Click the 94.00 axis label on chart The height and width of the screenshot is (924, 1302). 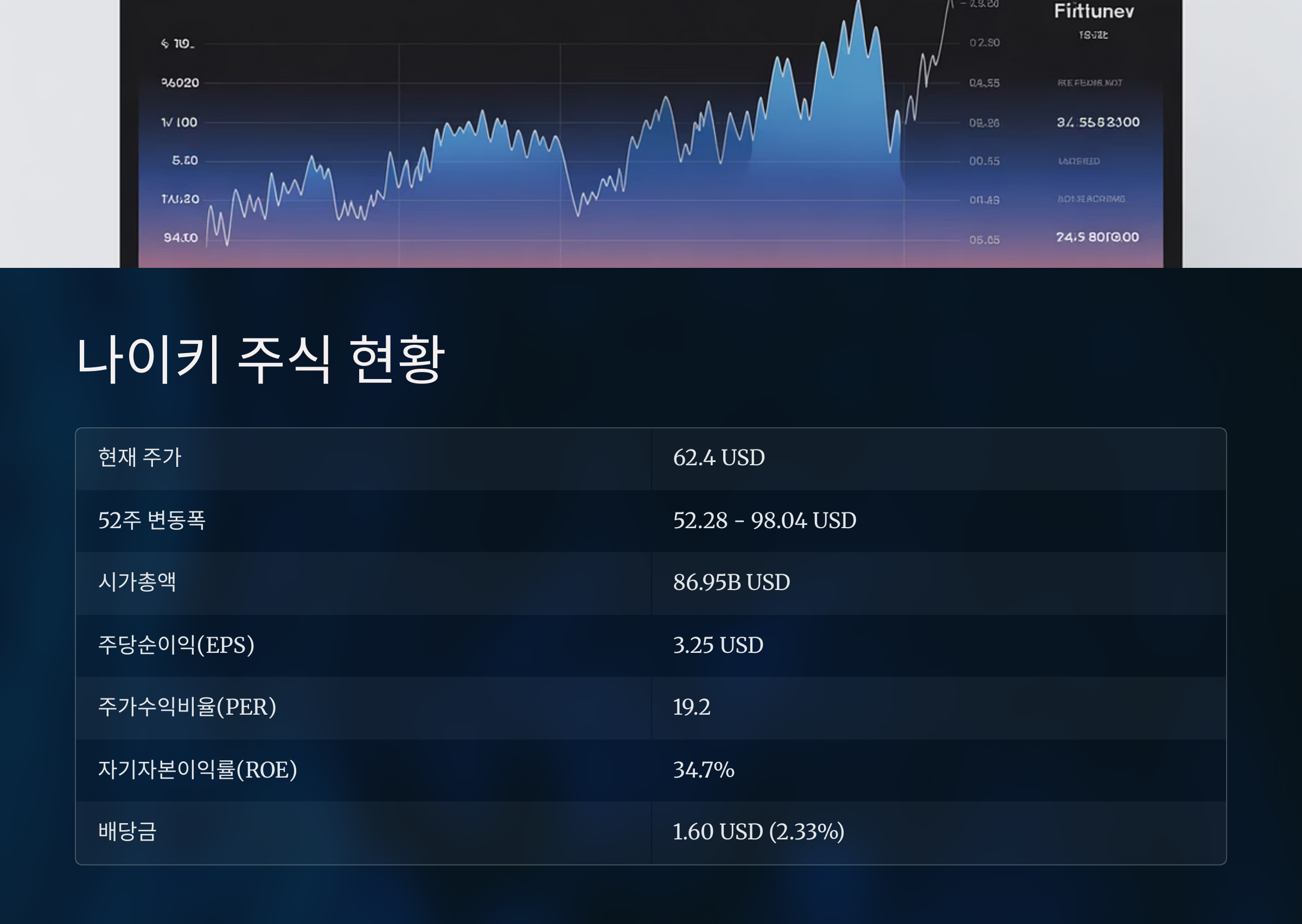click(x=181, y=238)
